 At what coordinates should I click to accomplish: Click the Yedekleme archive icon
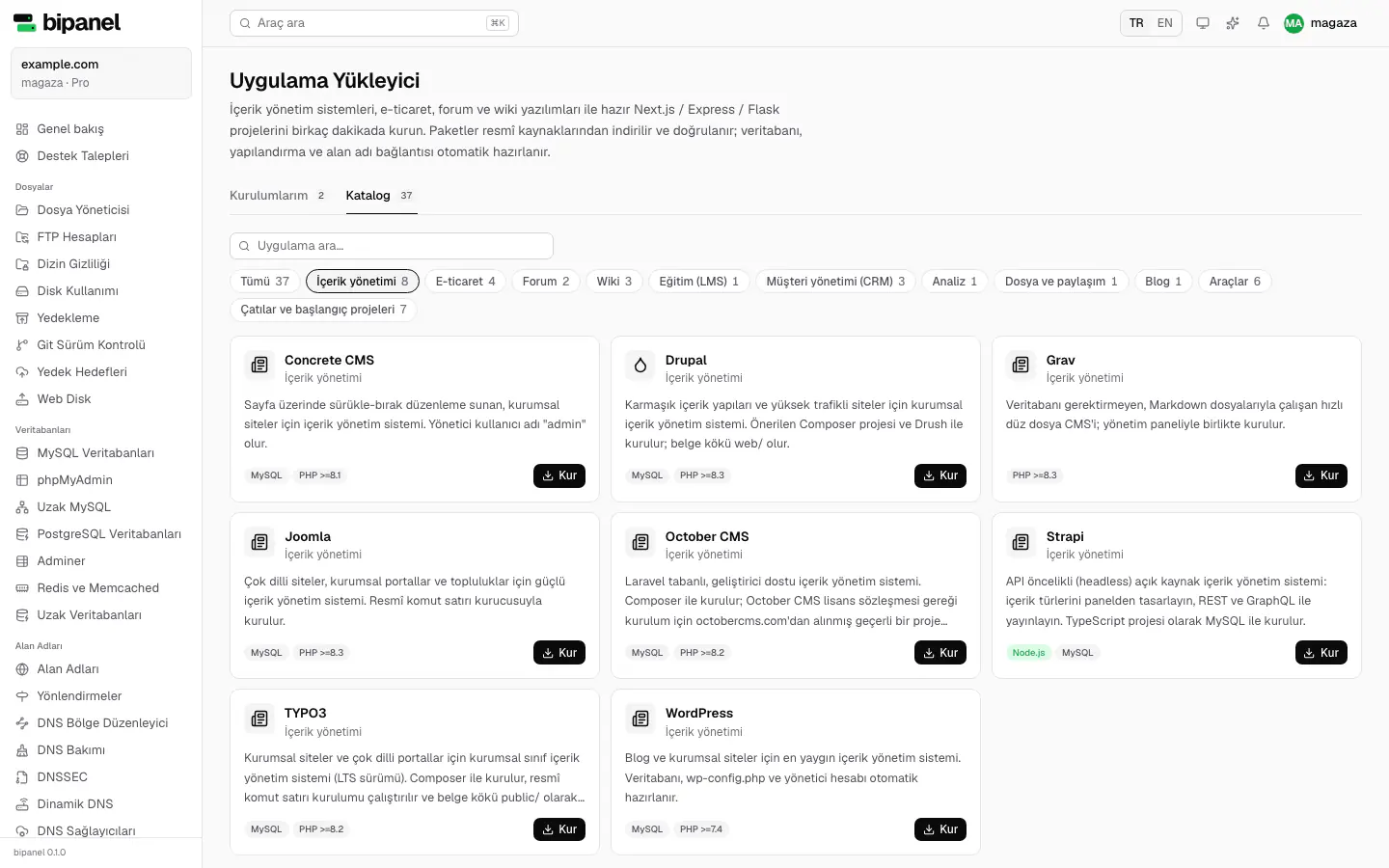[22, 318]
